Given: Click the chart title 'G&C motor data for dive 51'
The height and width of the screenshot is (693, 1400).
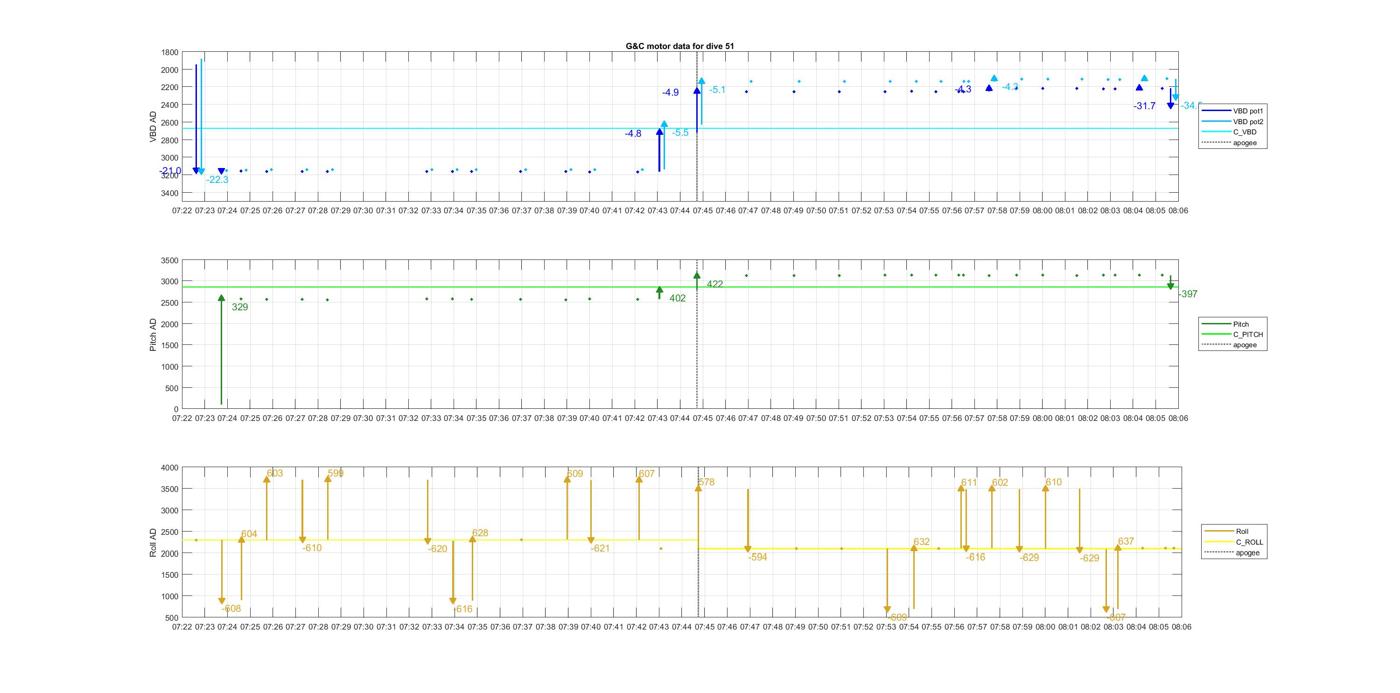Looking at the screenshot, I should pos(680,46).
